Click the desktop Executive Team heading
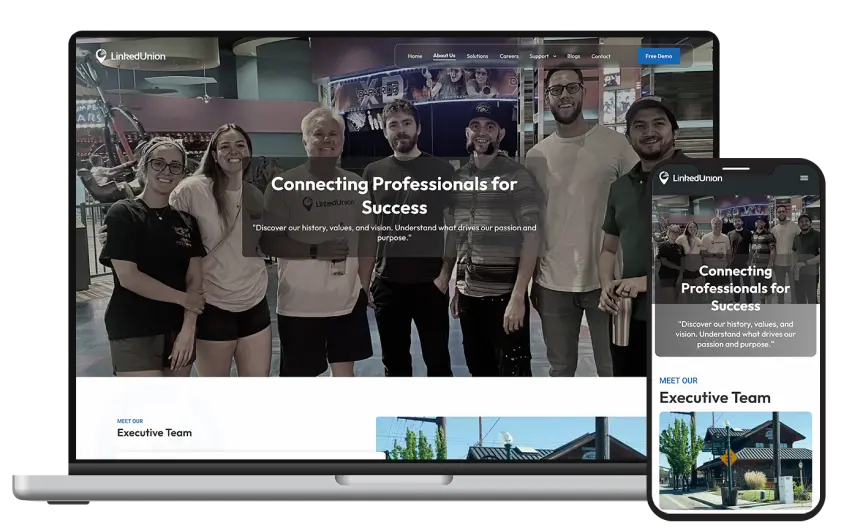Viewport: 841px width, 528px height. pos(154,433)
